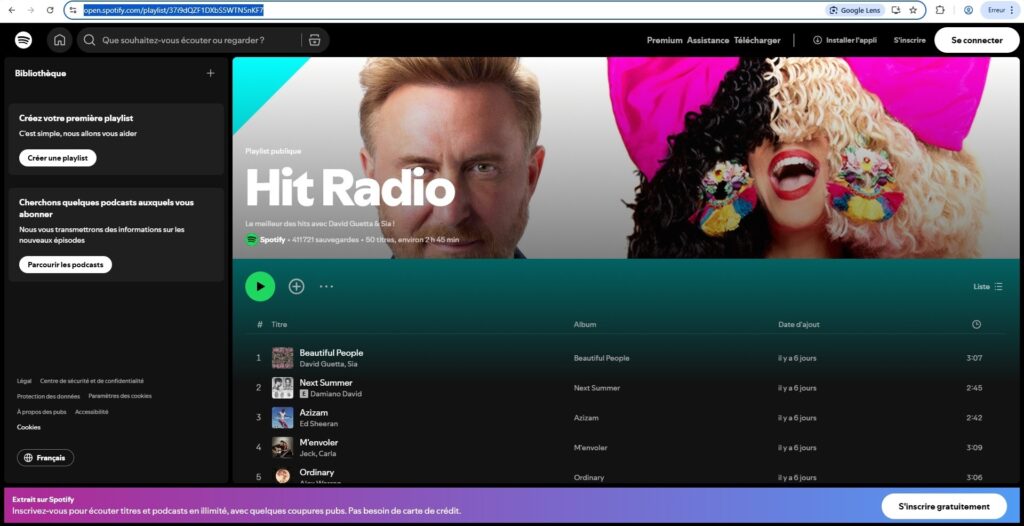Screen dimensions: 1024x526
Task: Click Se connecter button
Action: pyautogui.click(x=976, y=40)
